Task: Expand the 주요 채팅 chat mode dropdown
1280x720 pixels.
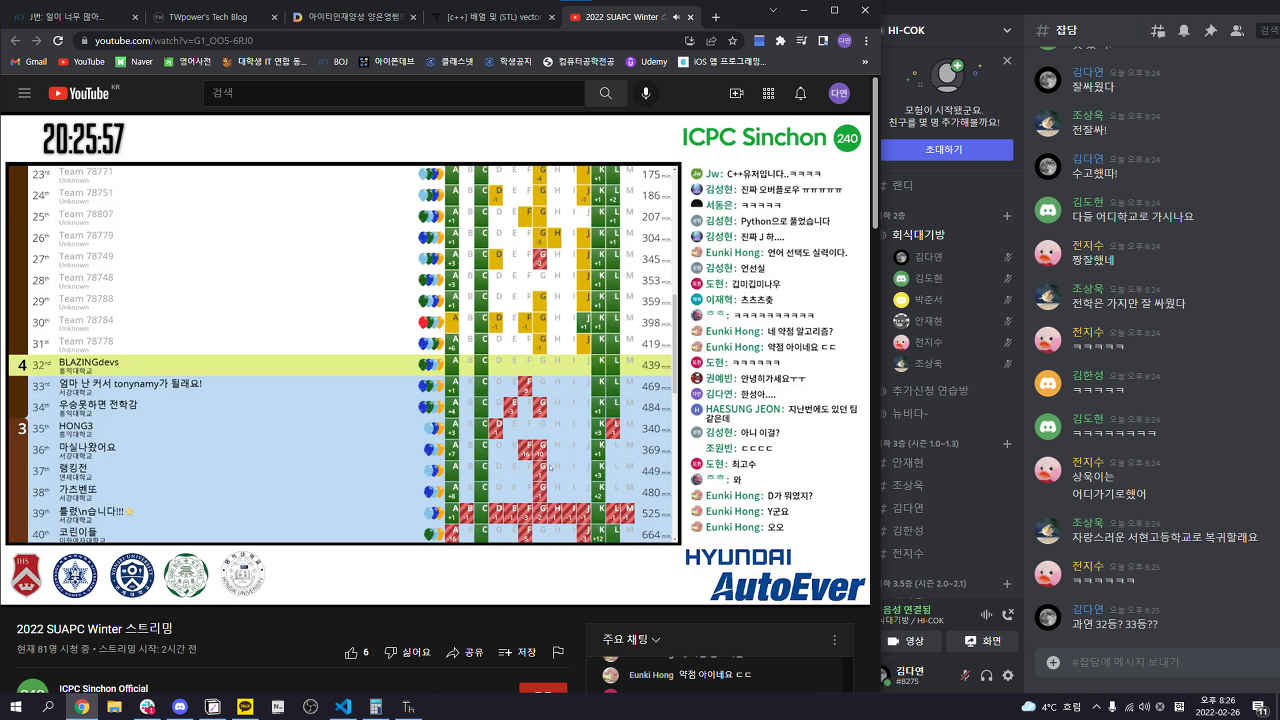Action: [631, 640]
